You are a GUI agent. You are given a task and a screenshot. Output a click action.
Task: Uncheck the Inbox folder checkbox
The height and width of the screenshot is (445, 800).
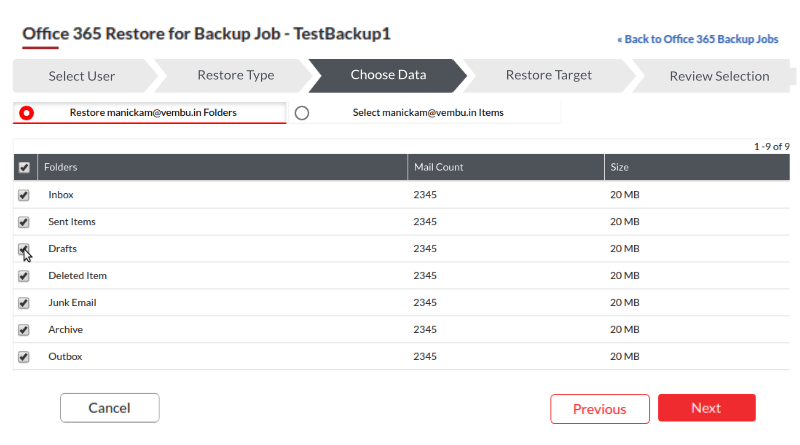coord(24,195)
